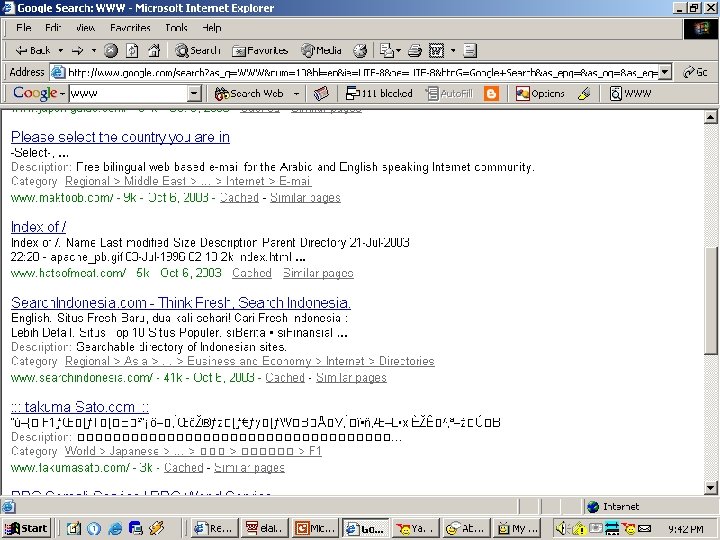Click the Google logo on Google toolbar
Image resolution: width=720 pixels, height=540 pixels.
[x=35, y=93]
